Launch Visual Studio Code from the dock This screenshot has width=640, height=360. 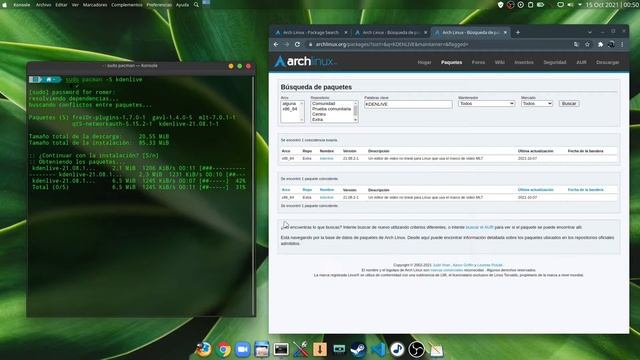[x=378, y=349]
